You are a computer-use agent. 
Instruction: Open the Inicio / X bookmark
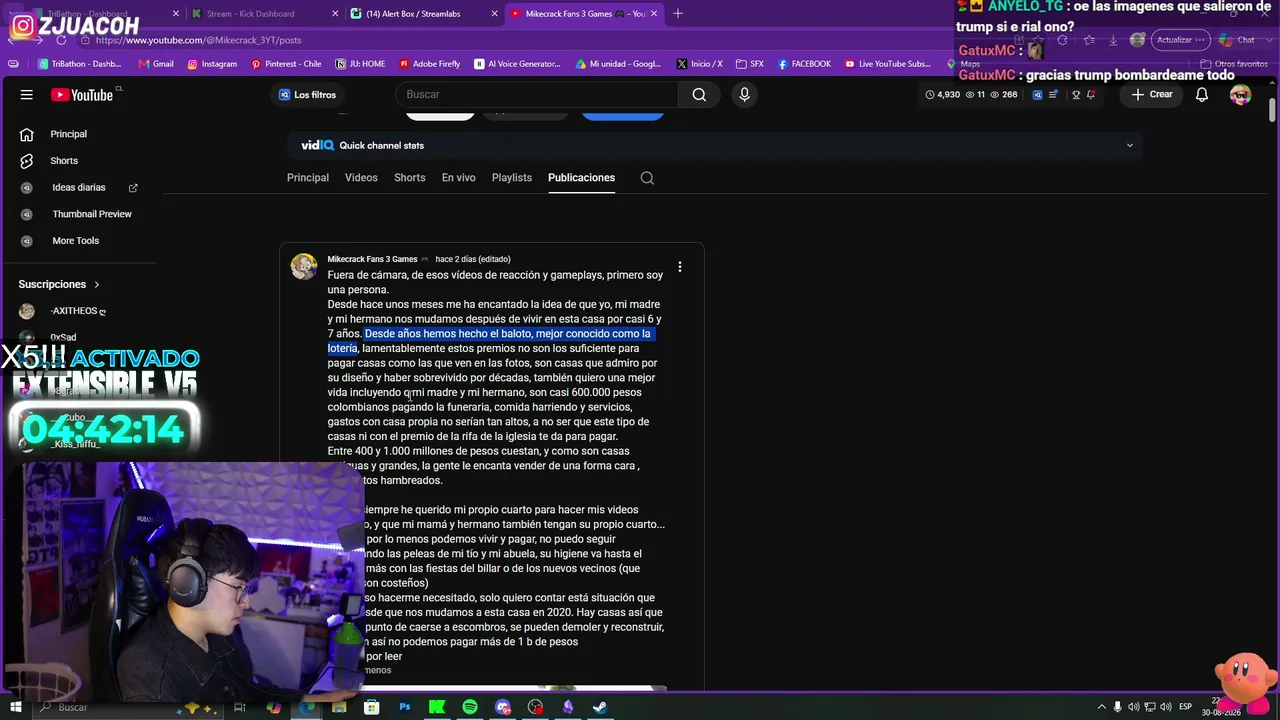(699, 64)
